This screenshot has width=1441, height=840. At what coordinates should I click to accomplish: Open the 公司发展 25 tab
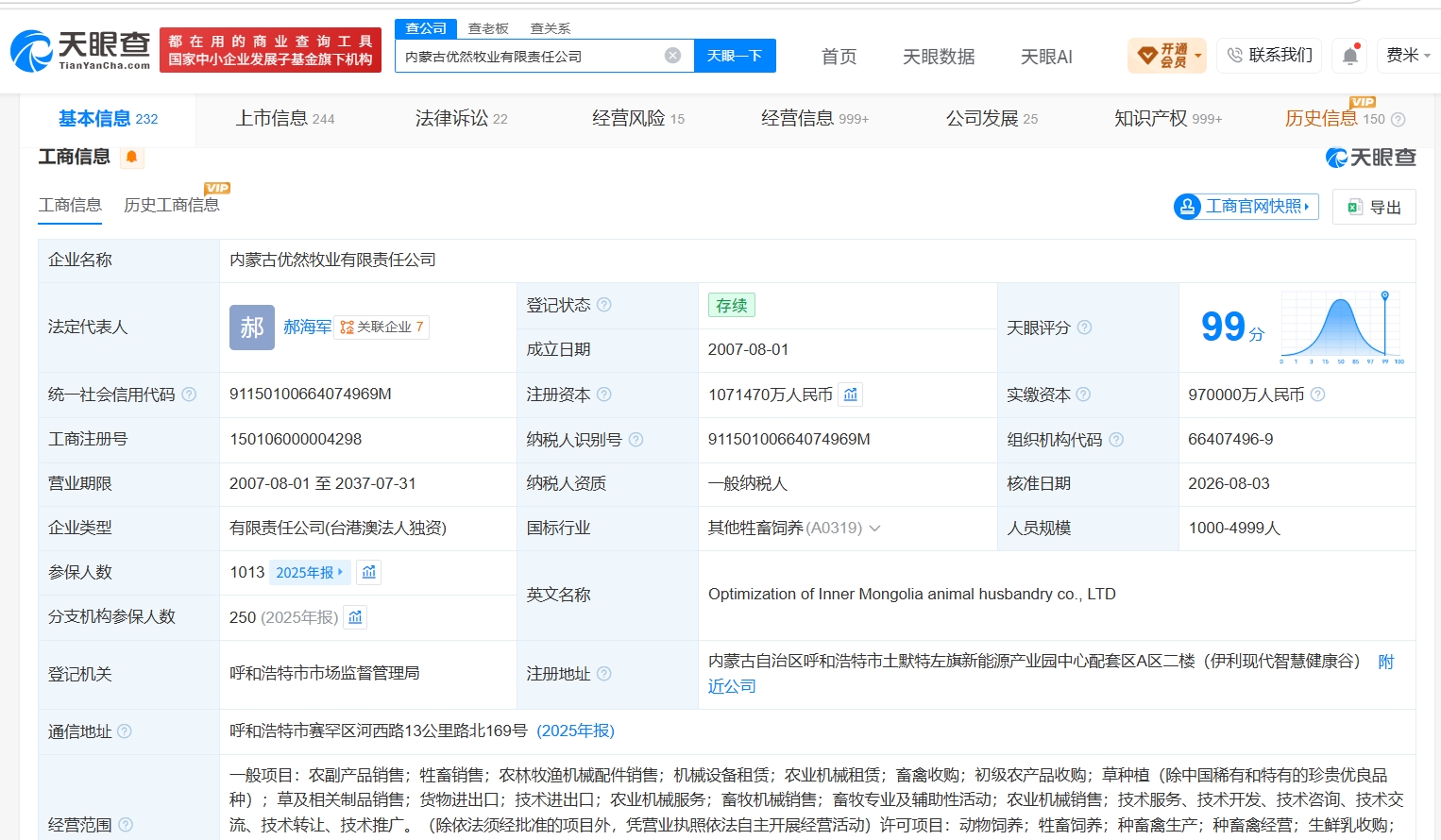click(992, 119)
